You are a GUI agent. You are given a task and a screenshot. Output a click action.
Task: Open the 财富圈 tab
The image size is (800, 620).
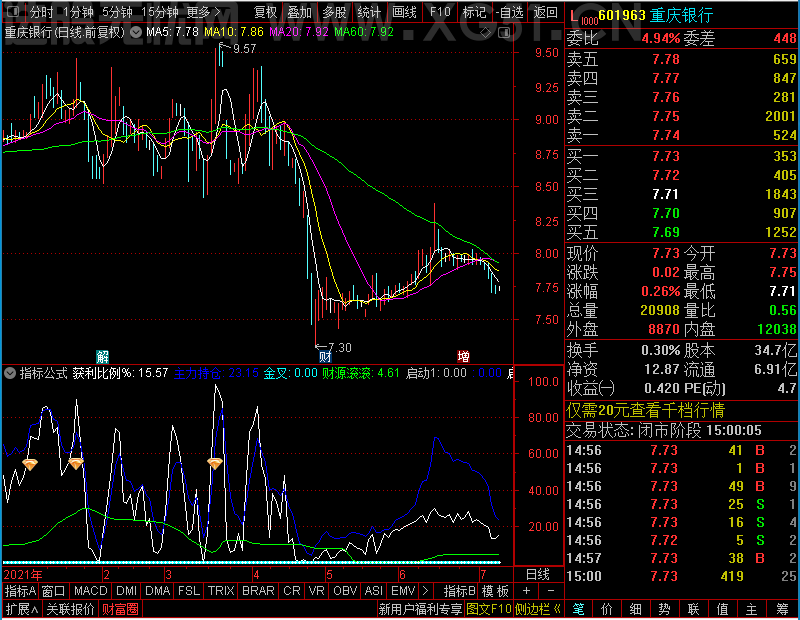pos(120,609)
